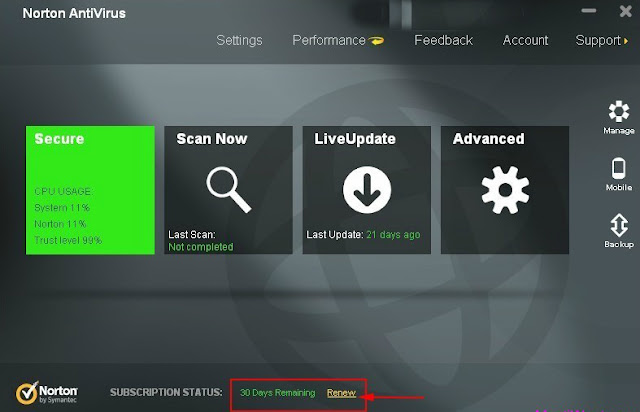This screenshot has height=412, width=640.
Task: Click the Not completed scan status
Action: click(x=201, y=247)
